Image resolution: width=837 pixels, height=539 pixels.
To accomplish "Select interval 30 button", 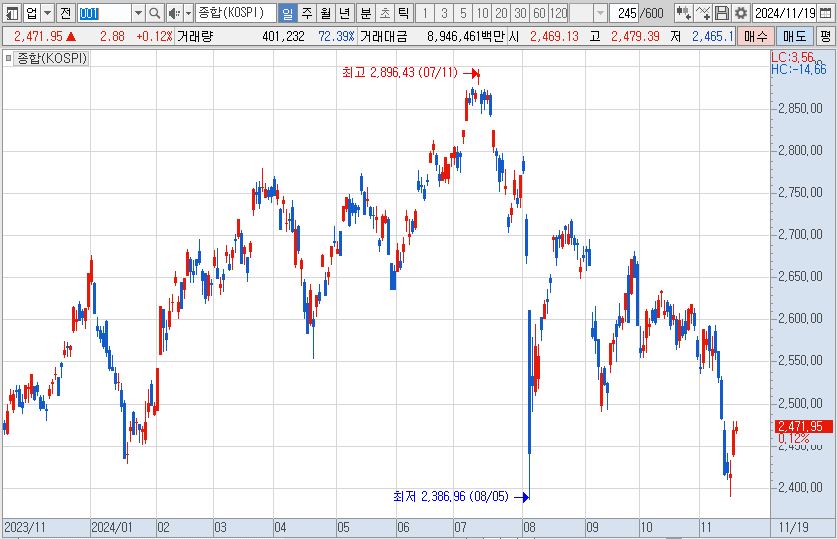I will 520,13.
